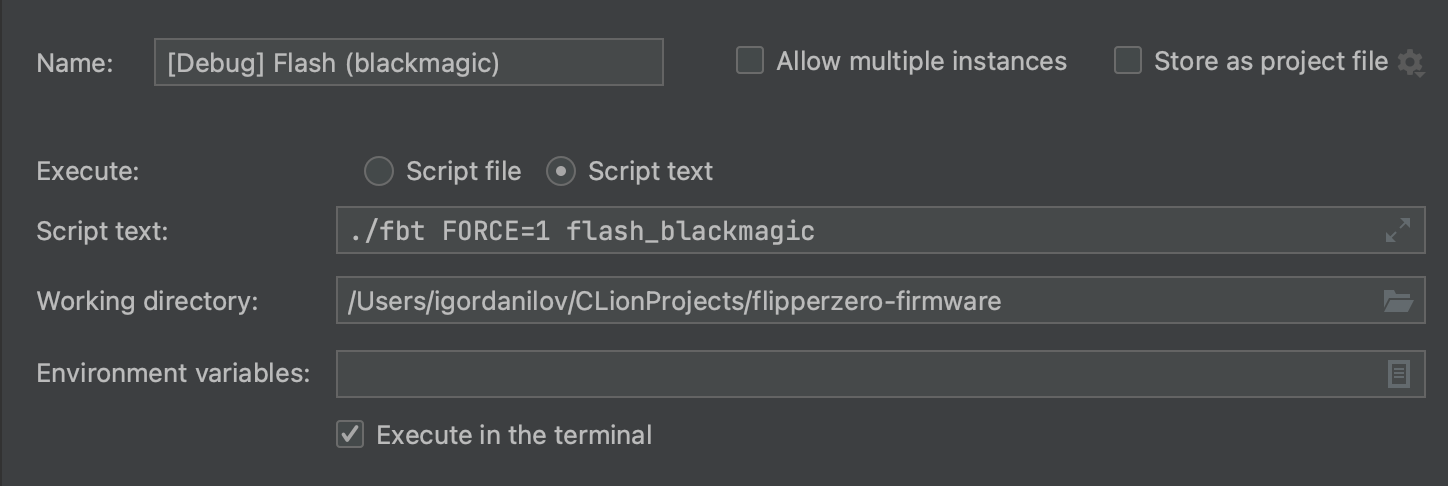Browse for working directory folder
Viewport: 1448px width, 486px height.
1397,301
